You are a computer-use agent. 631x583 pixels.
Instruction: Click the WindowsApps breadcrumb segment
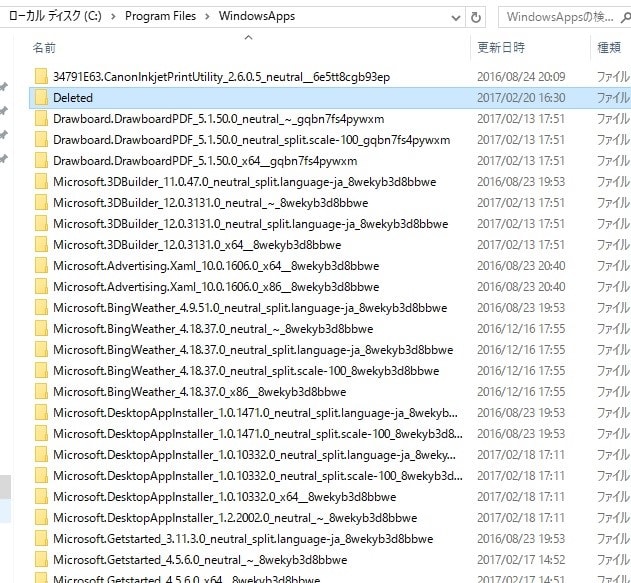pos(257,16)
